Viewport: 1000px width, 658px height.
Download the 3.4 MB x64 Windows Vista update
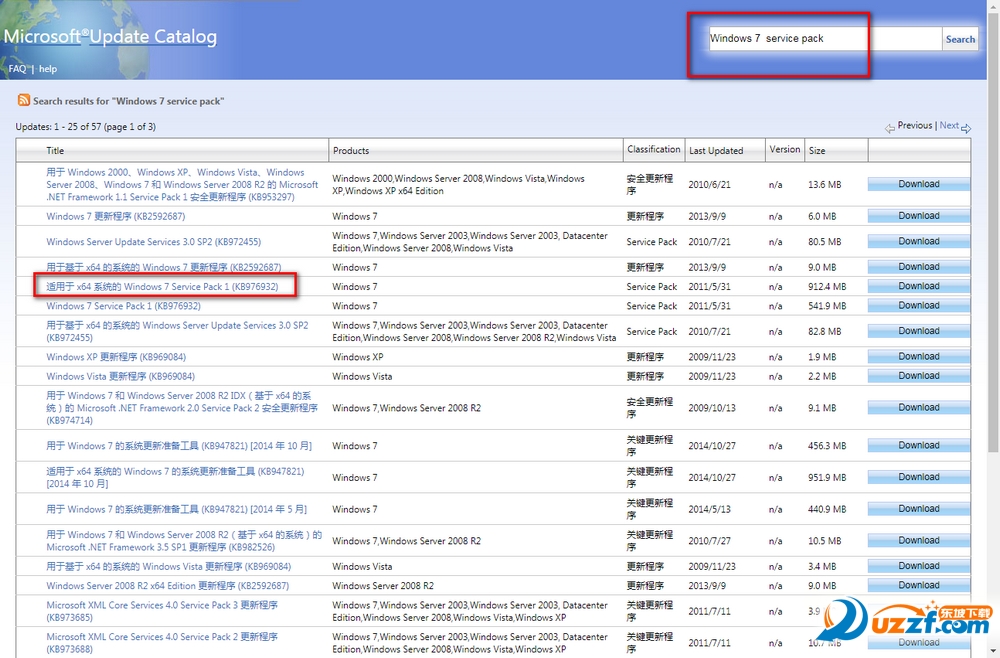tap(918, 566)
